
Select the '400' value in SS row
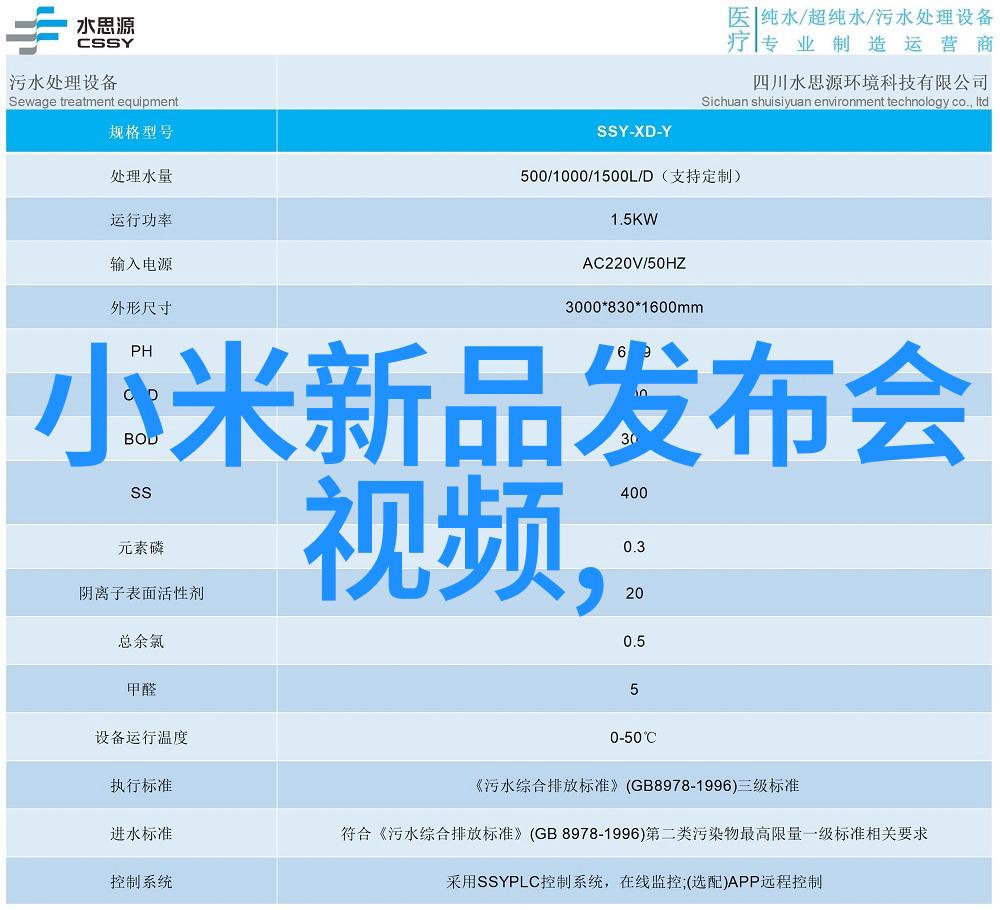(634, 493)
